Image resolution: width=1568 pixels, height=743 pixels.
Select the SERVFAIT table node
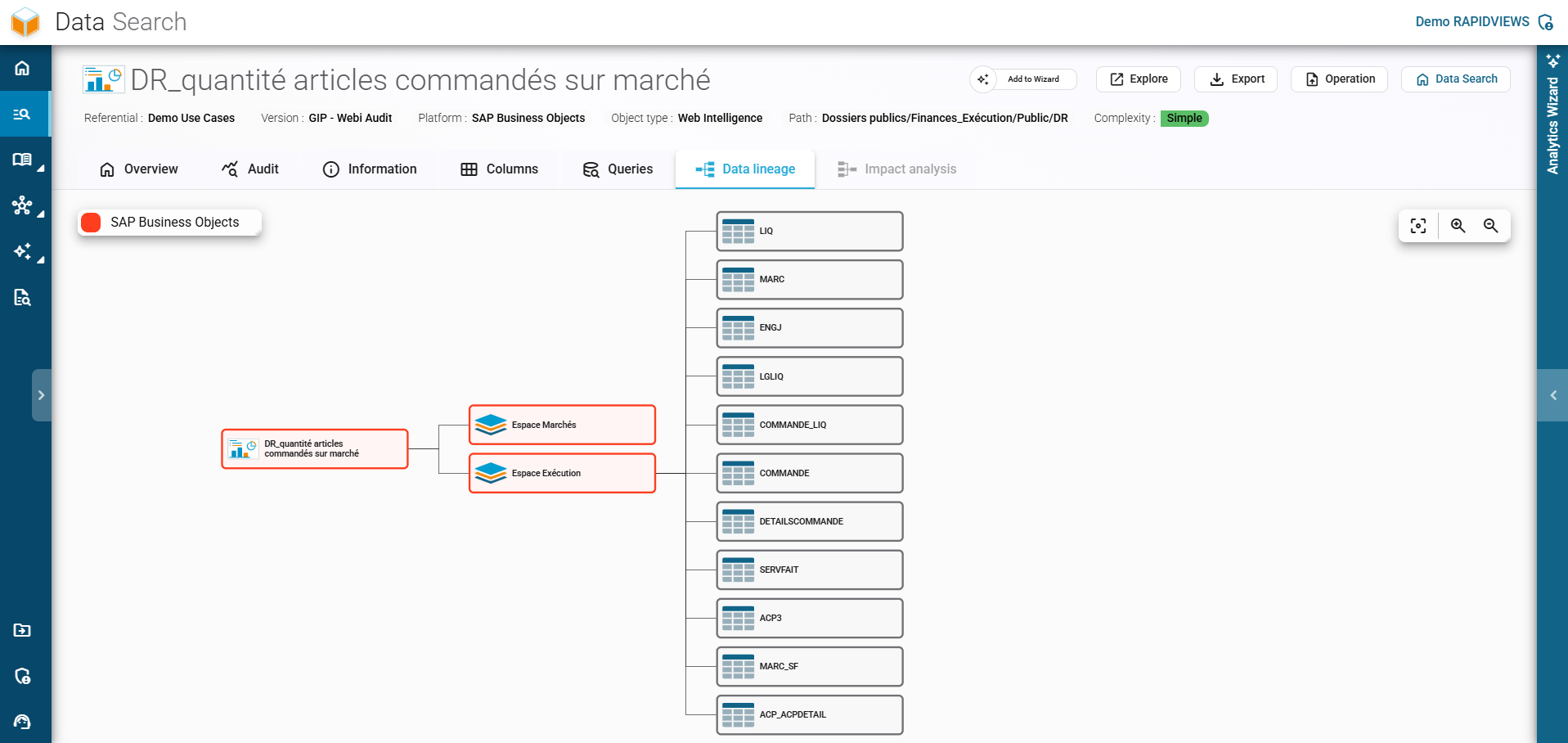(810, 570)
